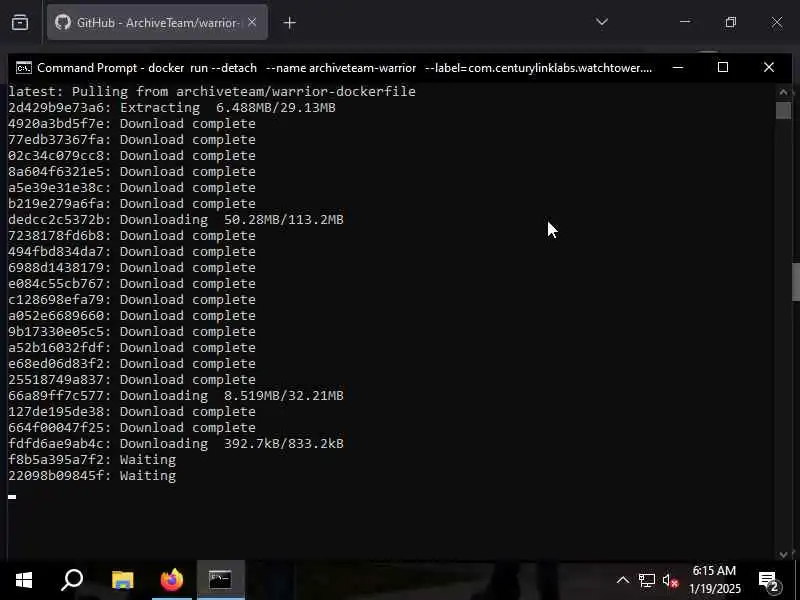The height and width of the screenshot is (600, 800).
Task: Select the GitHub ArchiveTeam/warrior browser tab
Action: coord(157,22)
